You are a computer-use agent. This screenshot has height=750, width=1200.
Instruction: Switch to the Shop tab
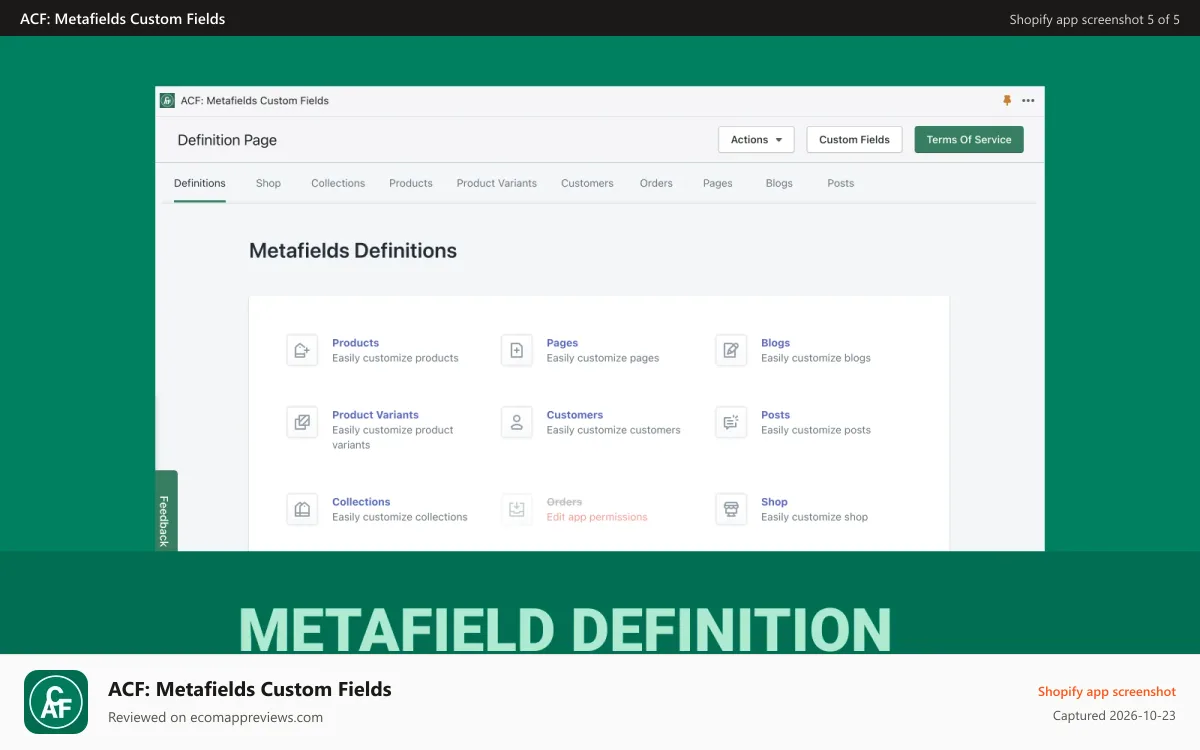[x=268, y=183]
